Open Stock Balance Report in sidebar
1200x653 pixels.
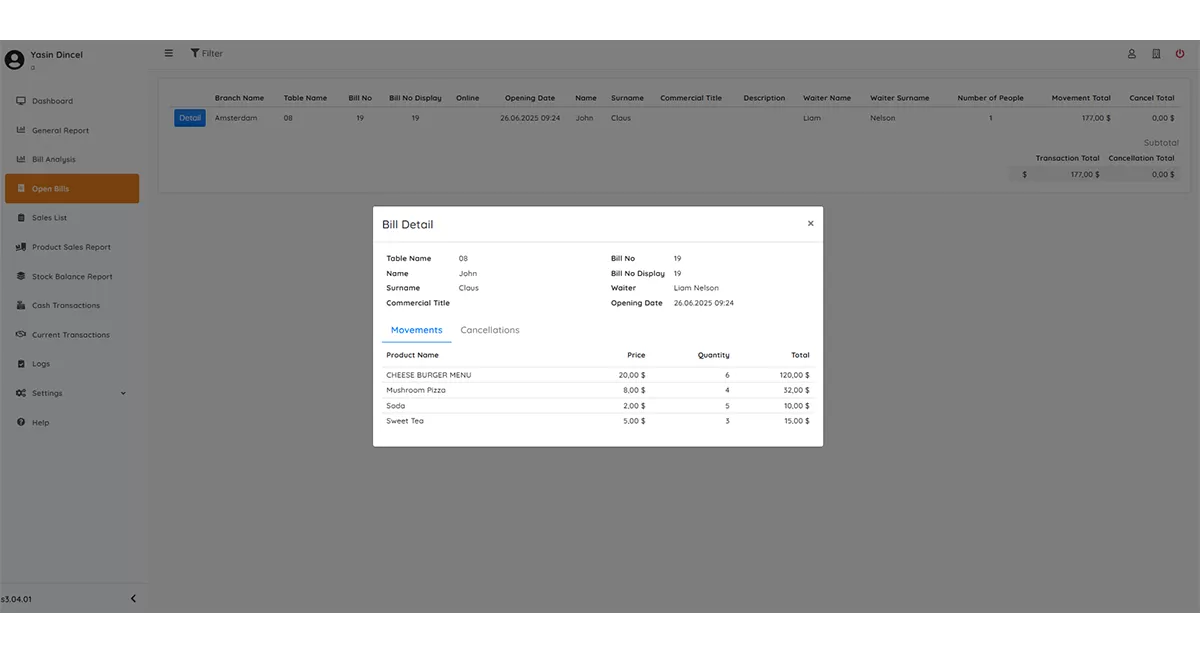[72, 276]
